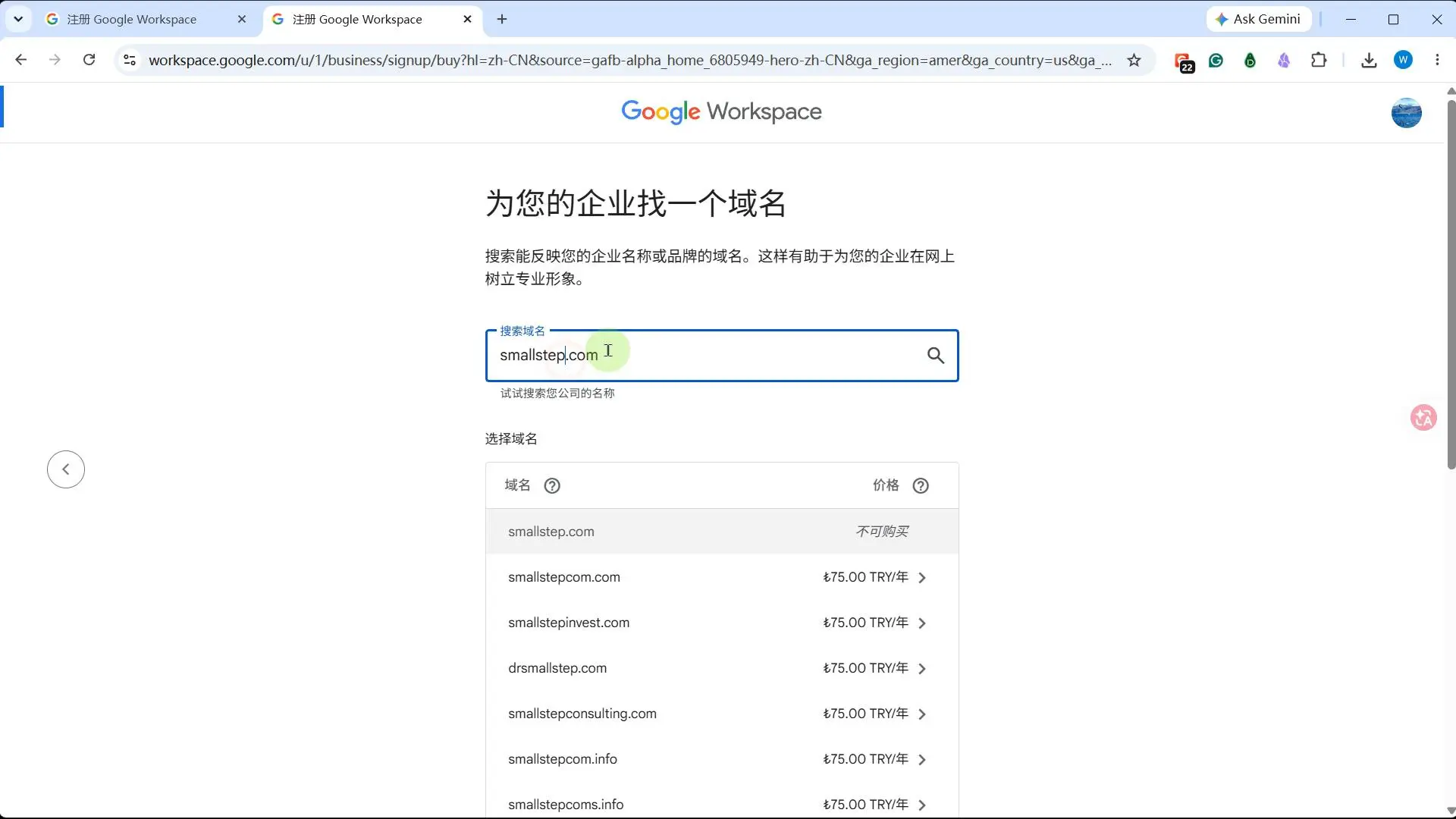
Task: Close the second 注册 Google Workspace tab
Action: tap(467, 20)
